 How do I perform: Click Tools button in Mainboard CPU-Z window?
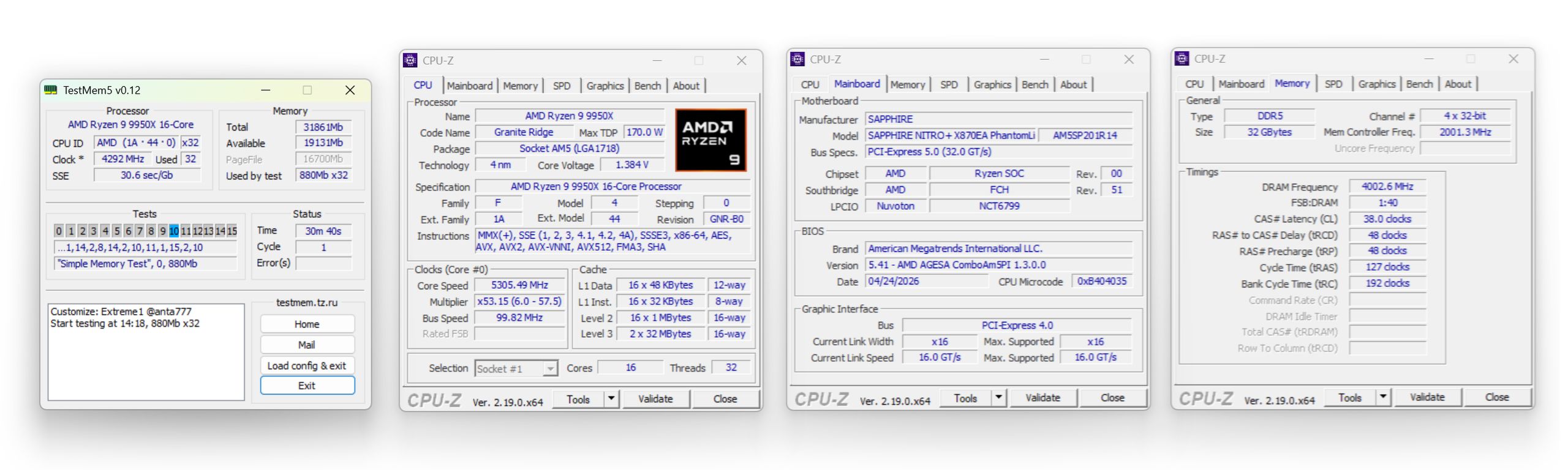[965, 398]
